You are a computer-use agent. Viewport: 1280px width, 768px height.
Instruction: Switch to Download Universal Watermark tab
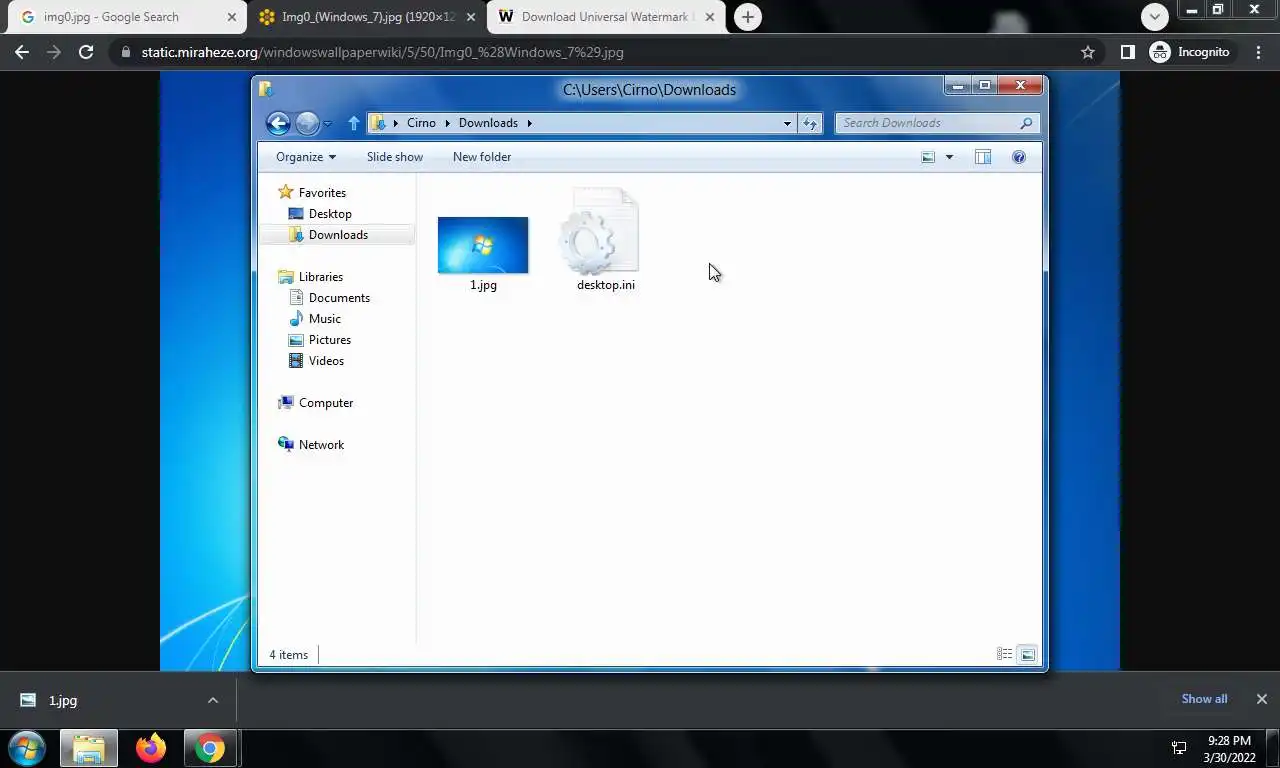coord(606,17)
